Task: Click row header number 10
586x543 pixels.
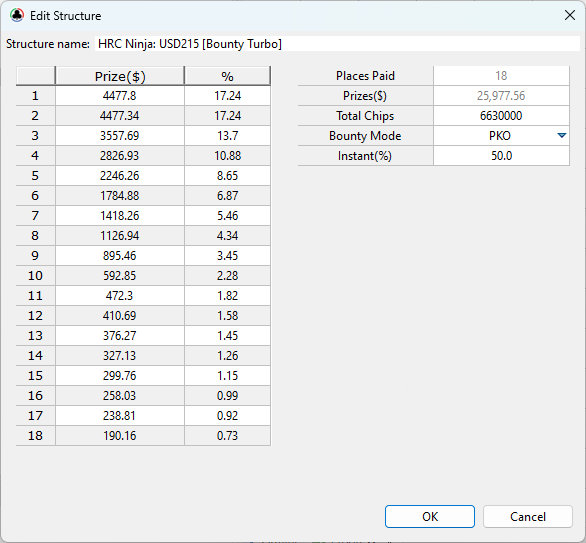Action: tap(36, 276)
